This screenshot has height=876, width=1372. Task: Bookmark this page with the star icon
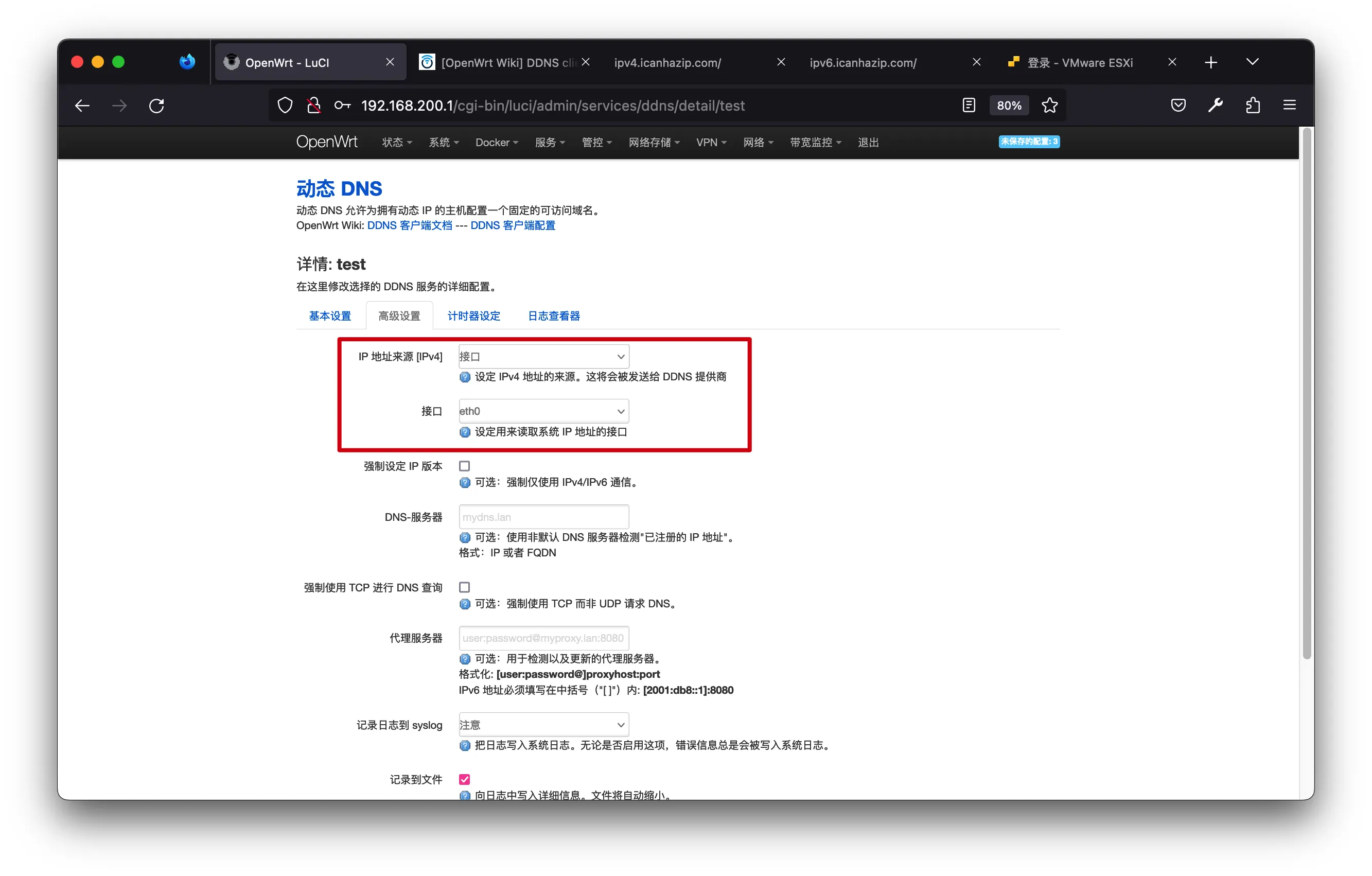click(x=1049, y=106)
